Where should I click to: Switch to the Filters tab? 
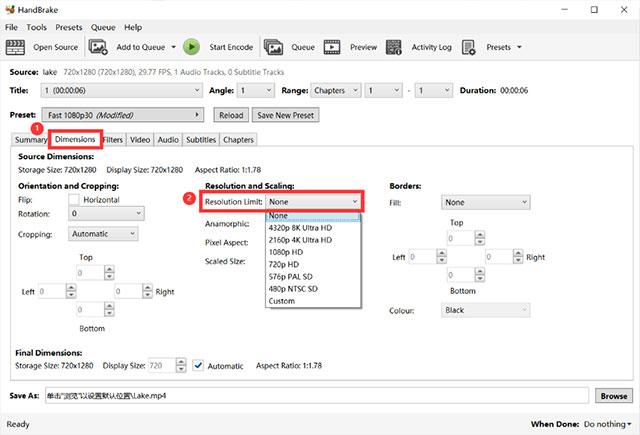tap(112, 140)
